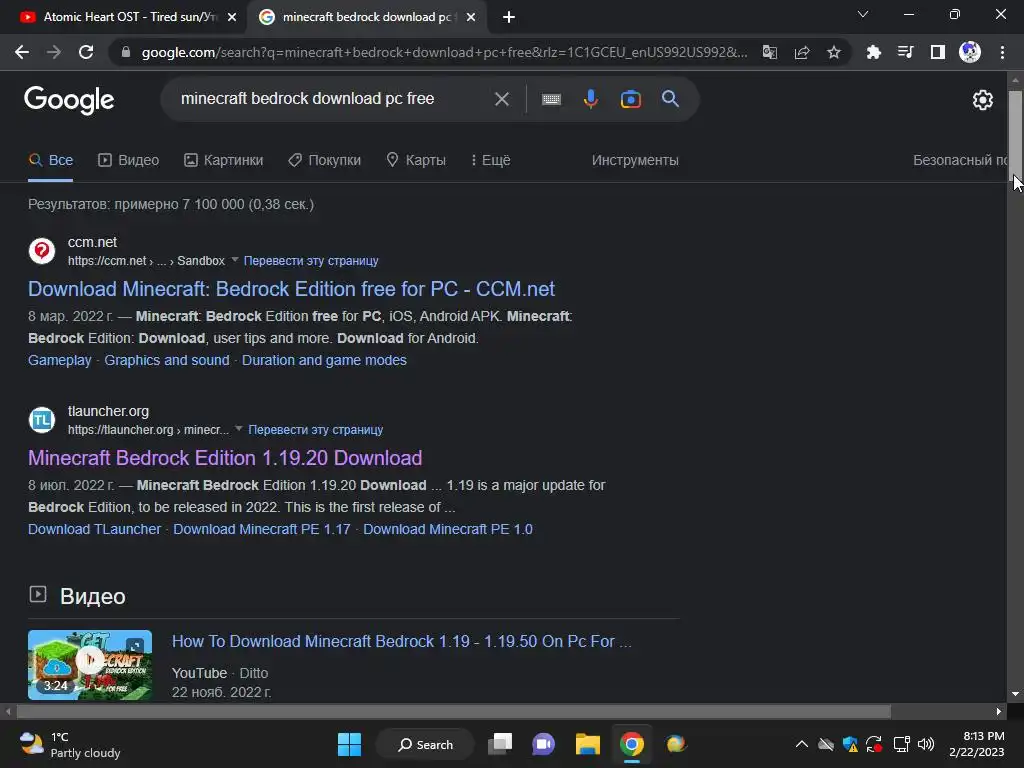Viewport: 1024px width, 768px height.
Task: Click the forward navigation arrow
Action: (x=54, y=52)
